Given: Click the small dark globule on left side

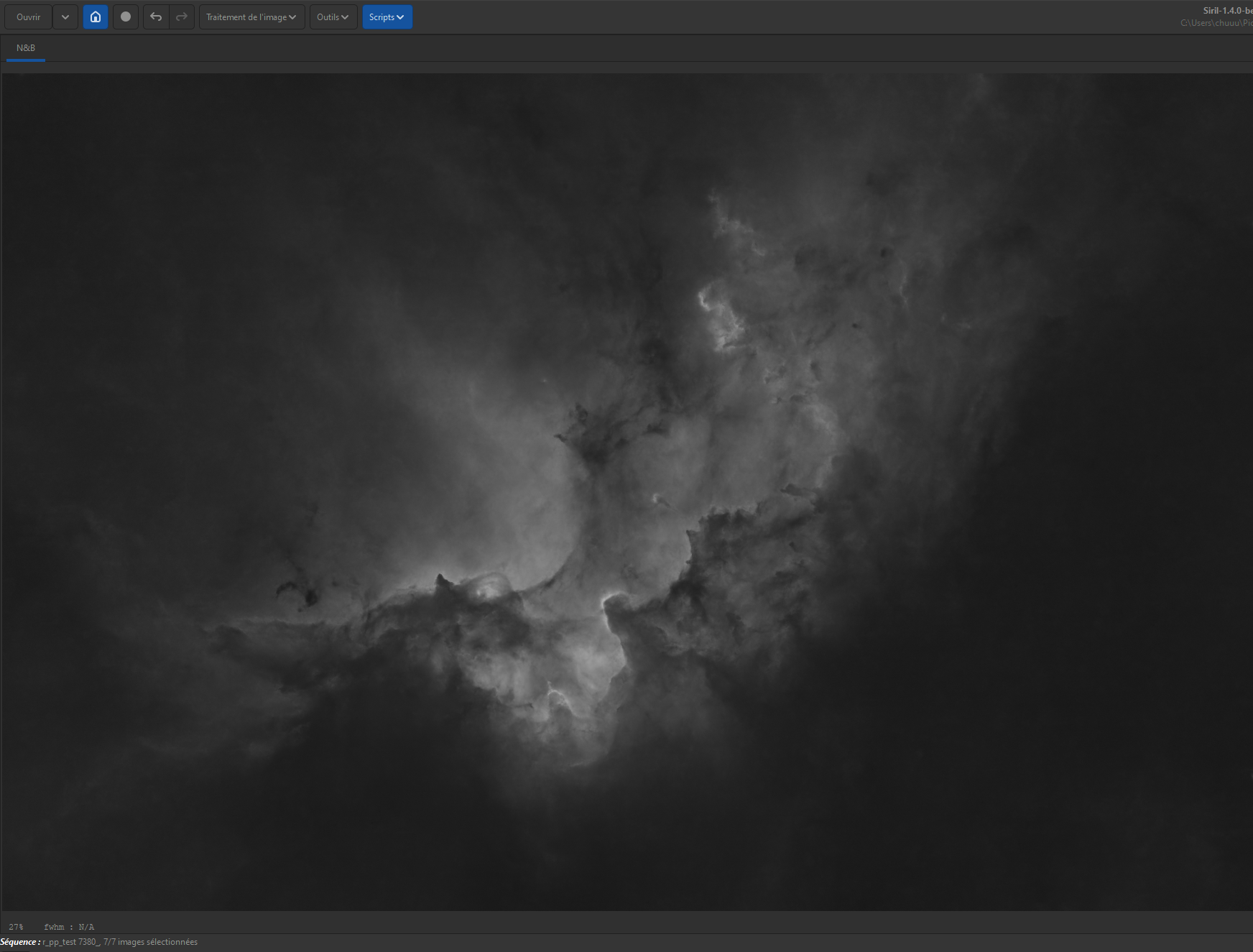Looking at the screenshot, I should pyautogui.click(x=310, y=597).
